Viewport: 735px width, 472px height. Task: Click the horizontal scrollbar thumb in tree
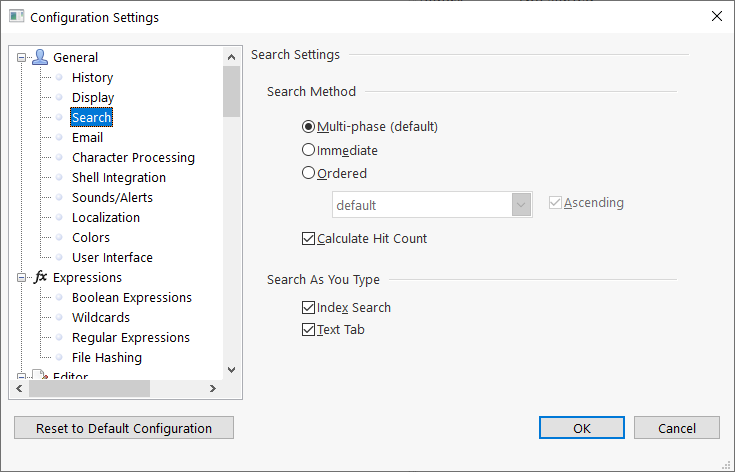[89, 389]
